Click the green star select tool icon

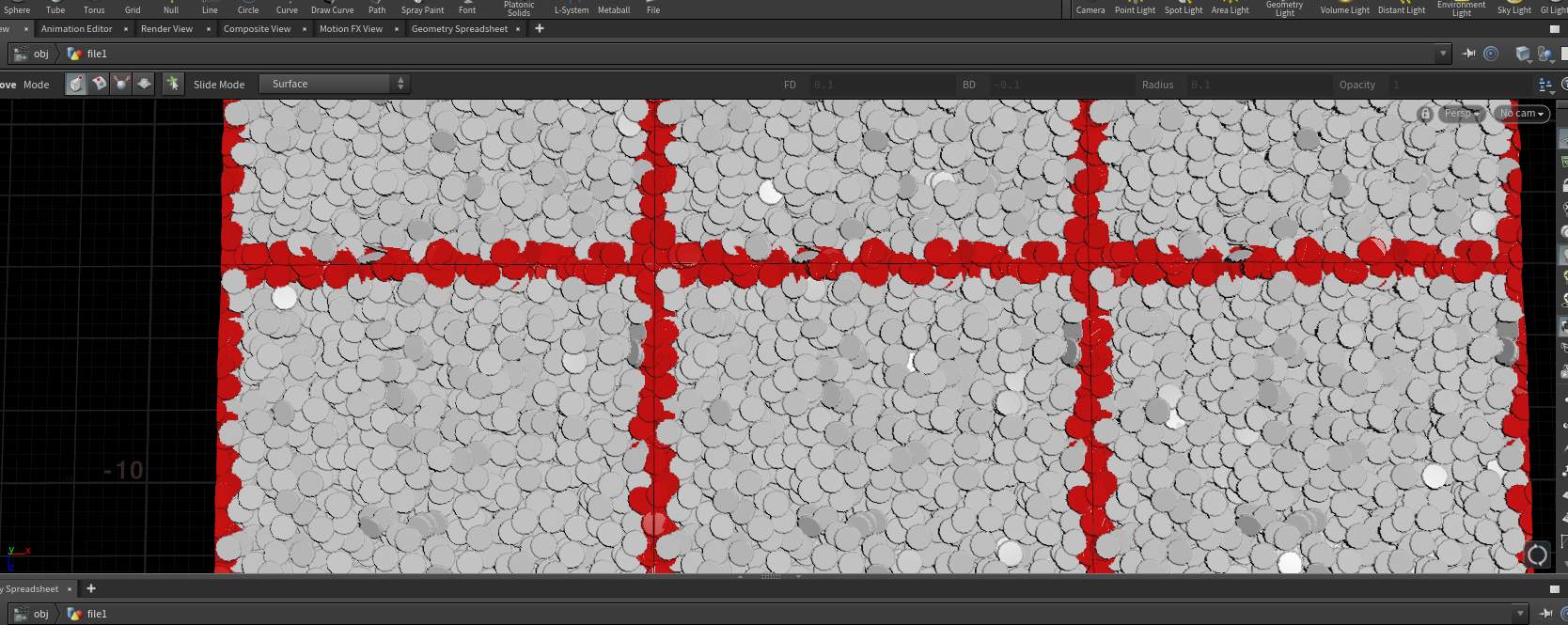point(173,84)
